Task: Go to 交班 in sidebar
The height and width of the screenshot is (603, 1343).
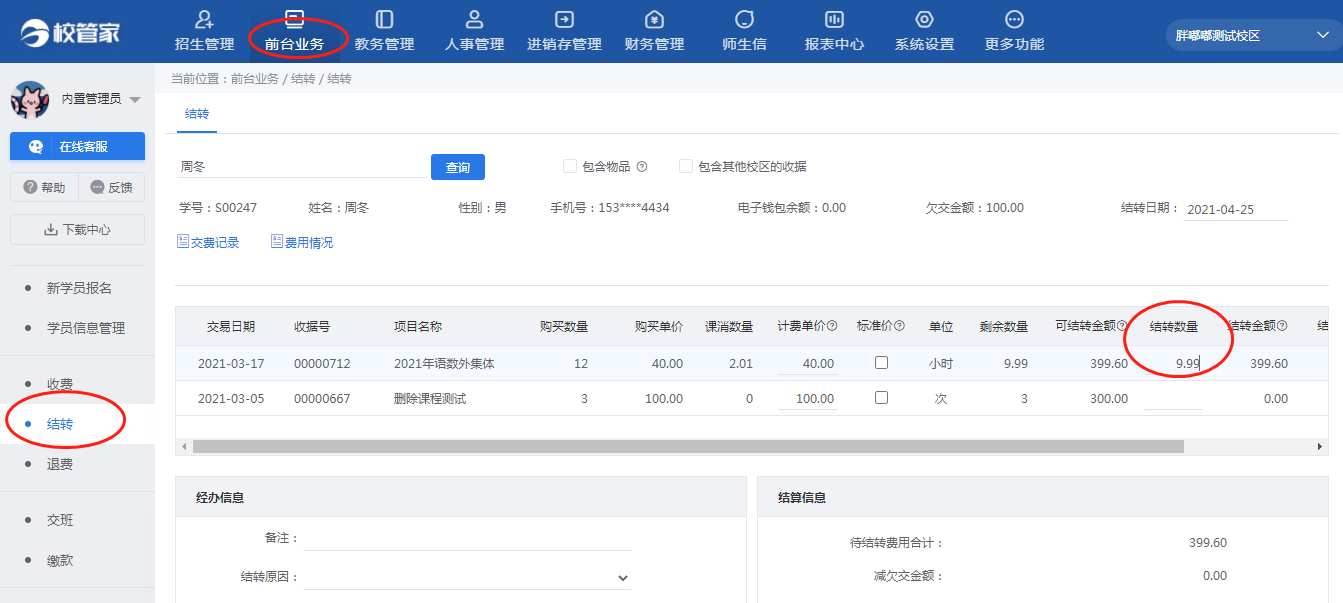Action: click(60, 520)
